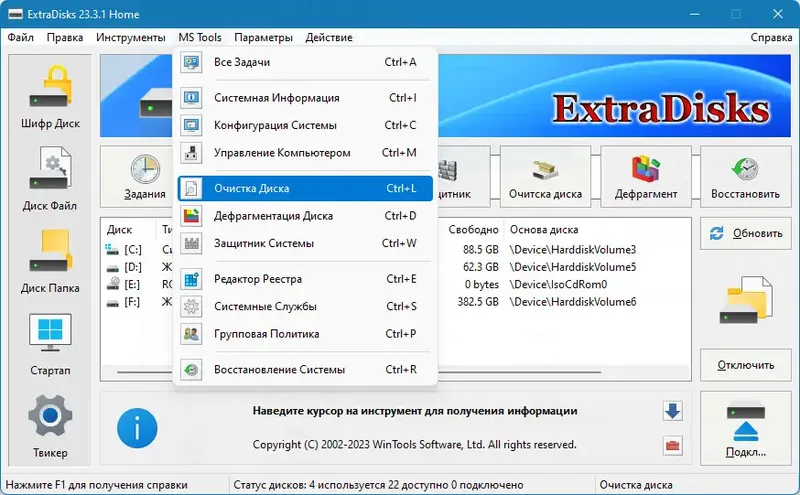This screenshot has width=800, height=495.
Task: Click the disk list horizontal scrollbar
Action: click(395, 372)
